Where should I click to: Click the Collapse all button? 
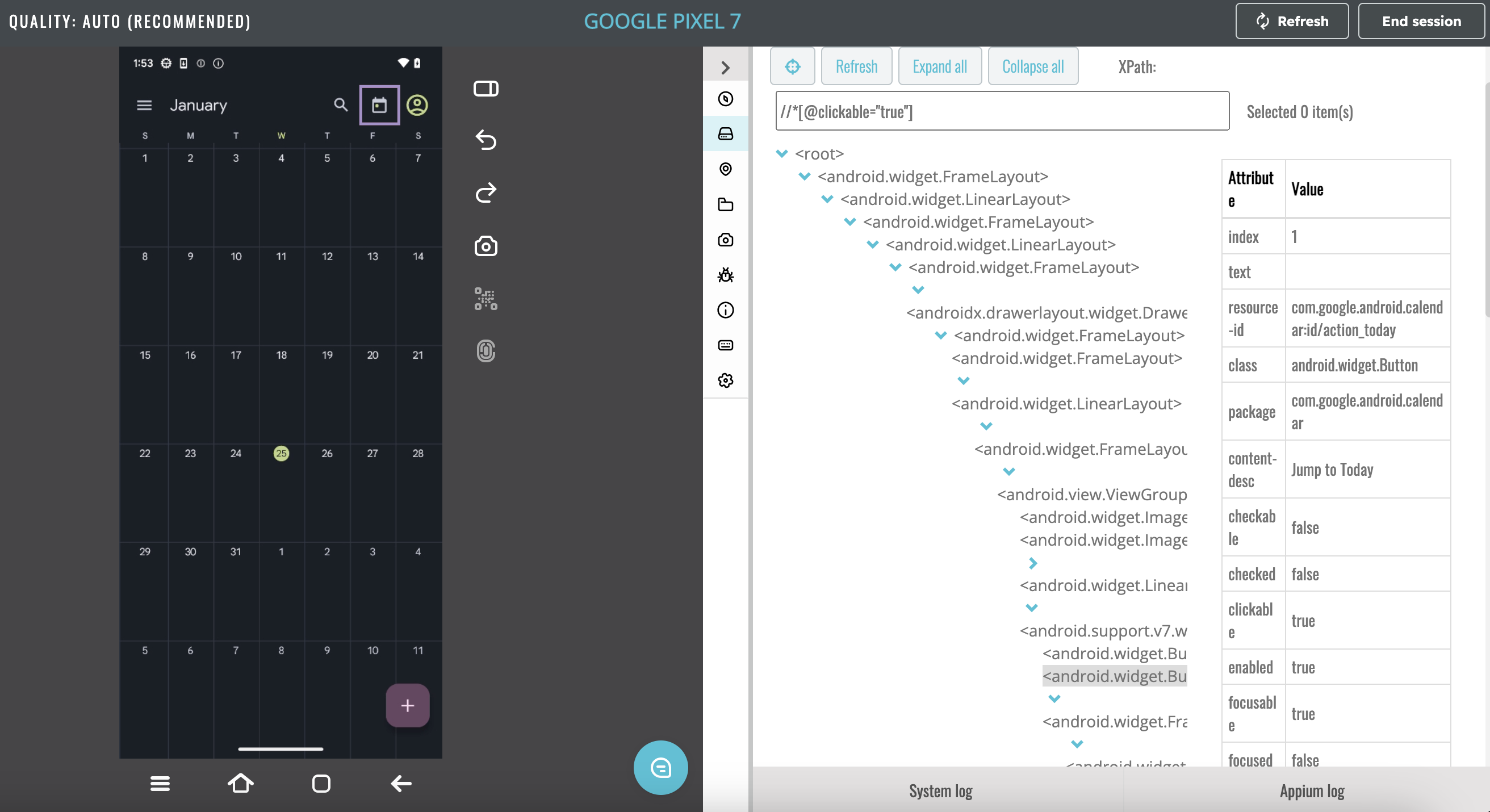1032,66
